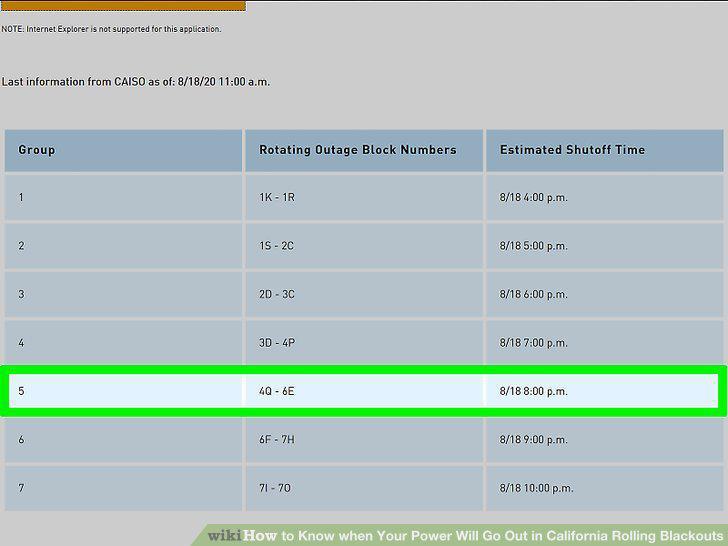Image resolution: width=728 pixels, height=546 pixels.
Task: Select the 6F - 7H block cell
Action: [364, 440]
